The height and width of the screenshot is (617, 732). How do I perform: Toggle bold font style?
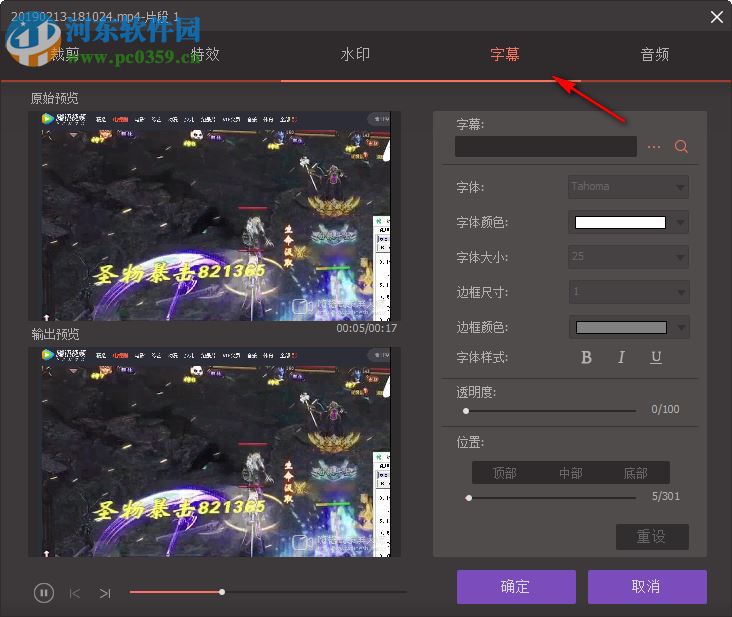pyautogui.click(x=586, y=358)
